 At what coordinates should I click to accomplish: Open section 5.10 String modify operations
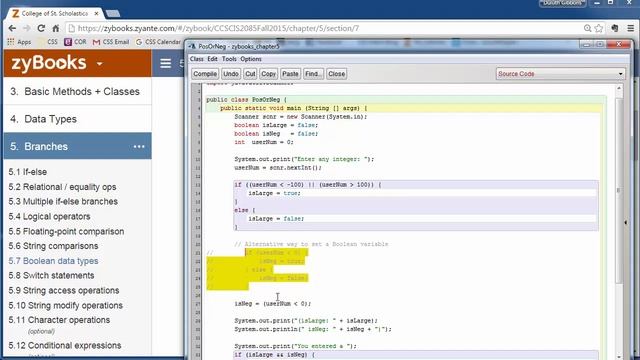tap(66, 305)
